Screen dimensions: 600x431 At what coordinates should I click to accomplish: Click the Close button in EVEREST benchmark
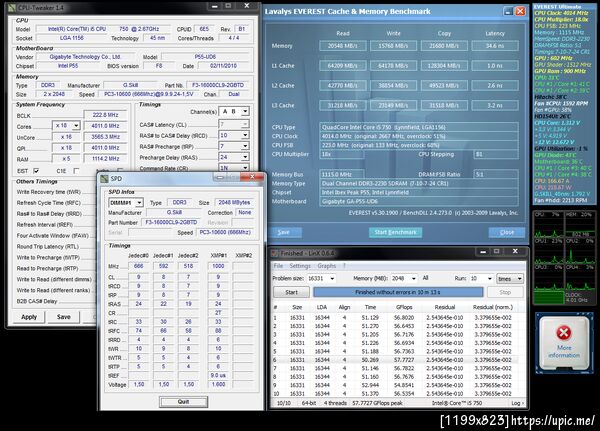click(507, 232)
